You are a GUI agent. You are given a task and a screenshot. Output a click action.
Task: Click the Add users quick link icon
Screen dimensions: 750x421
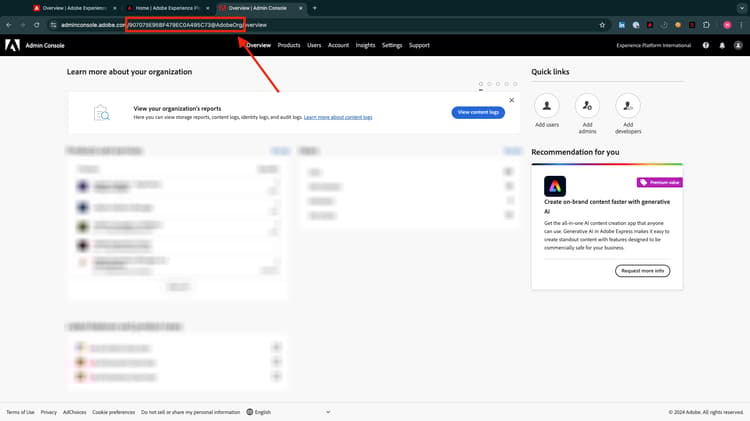[547, 106]
